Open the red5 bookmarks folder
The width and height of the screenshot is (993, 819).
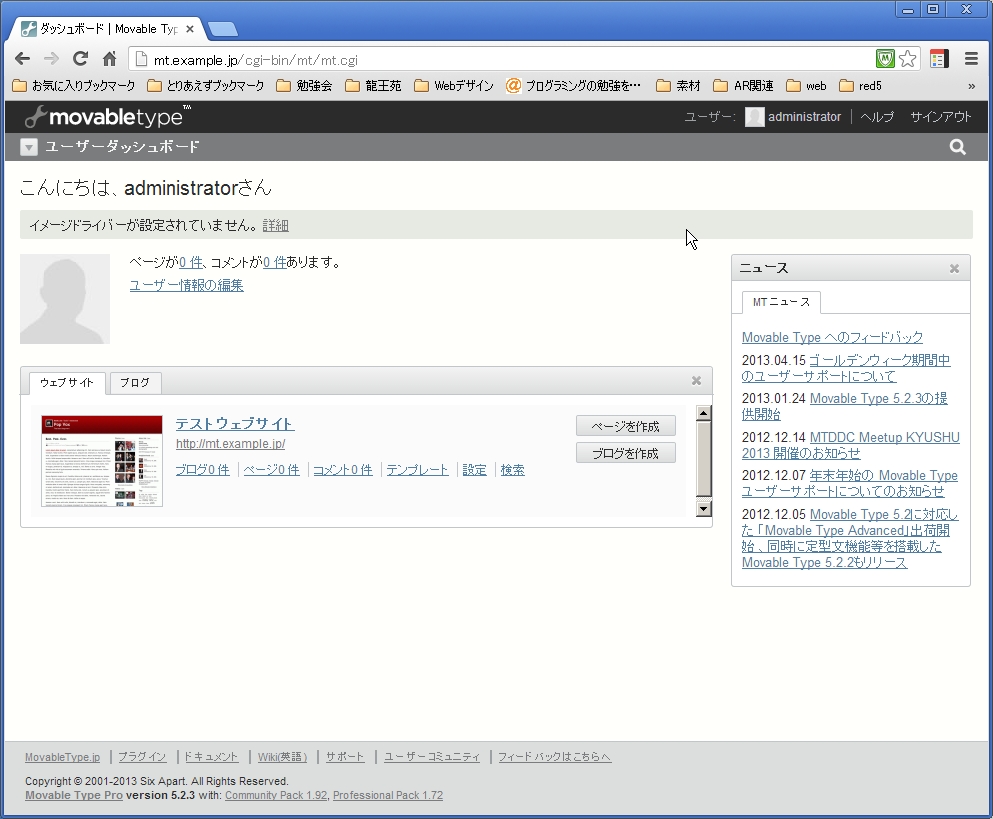point(861,86)
